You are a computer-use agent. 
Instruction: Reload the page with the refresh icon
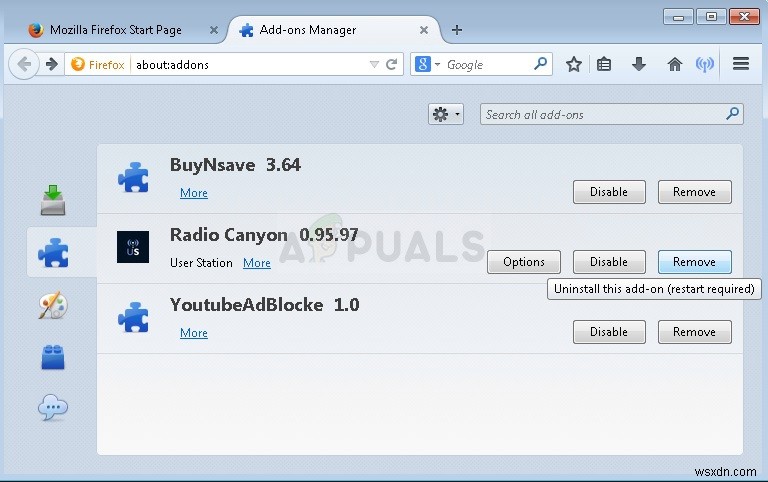(391, 64)
